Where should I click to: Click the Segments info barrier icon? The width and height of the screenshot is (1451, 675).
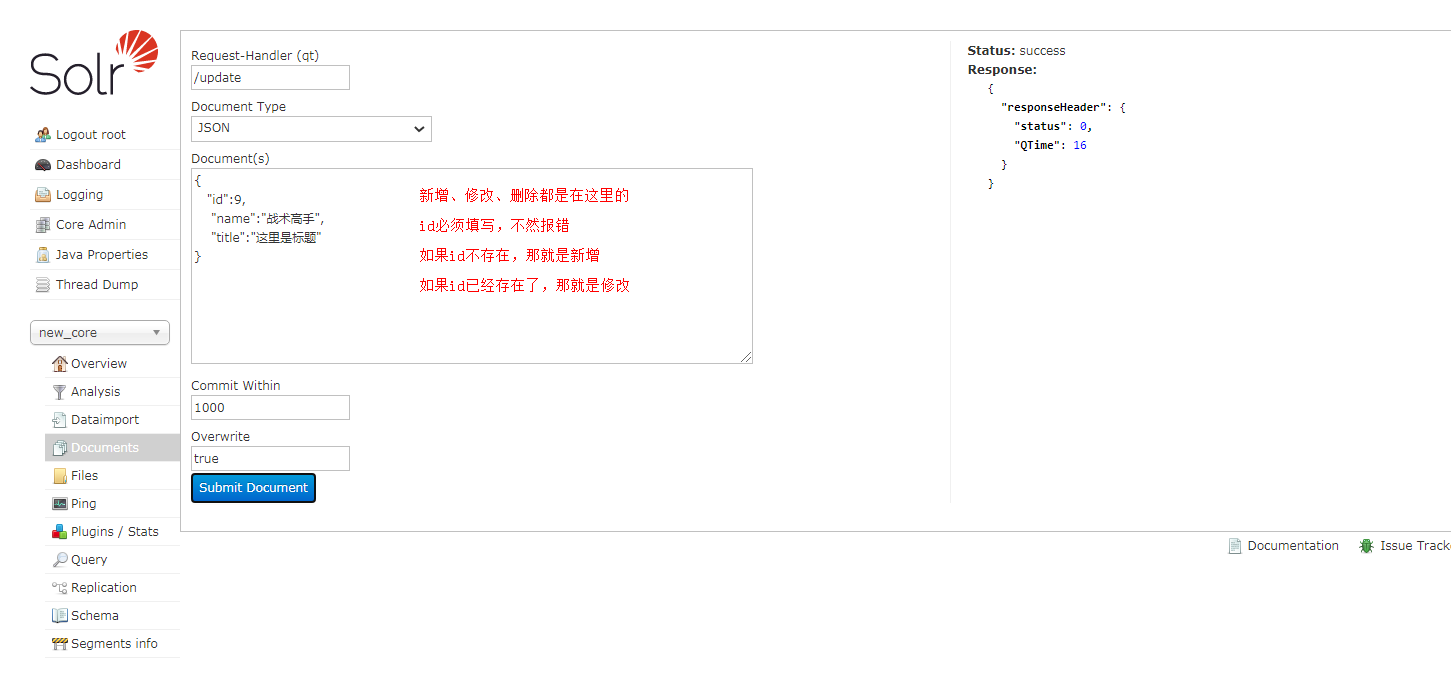click(60, 644)
